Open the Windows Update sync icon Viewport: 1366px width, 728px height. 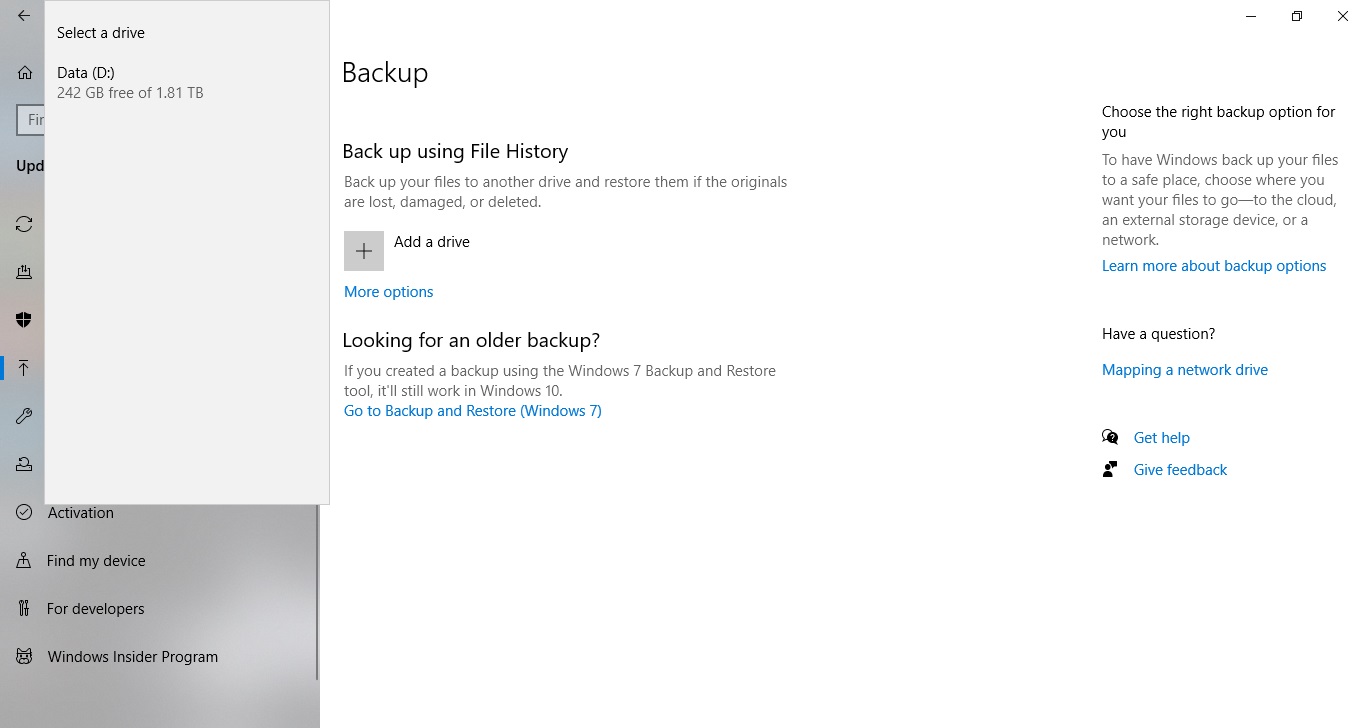[24, 224]
